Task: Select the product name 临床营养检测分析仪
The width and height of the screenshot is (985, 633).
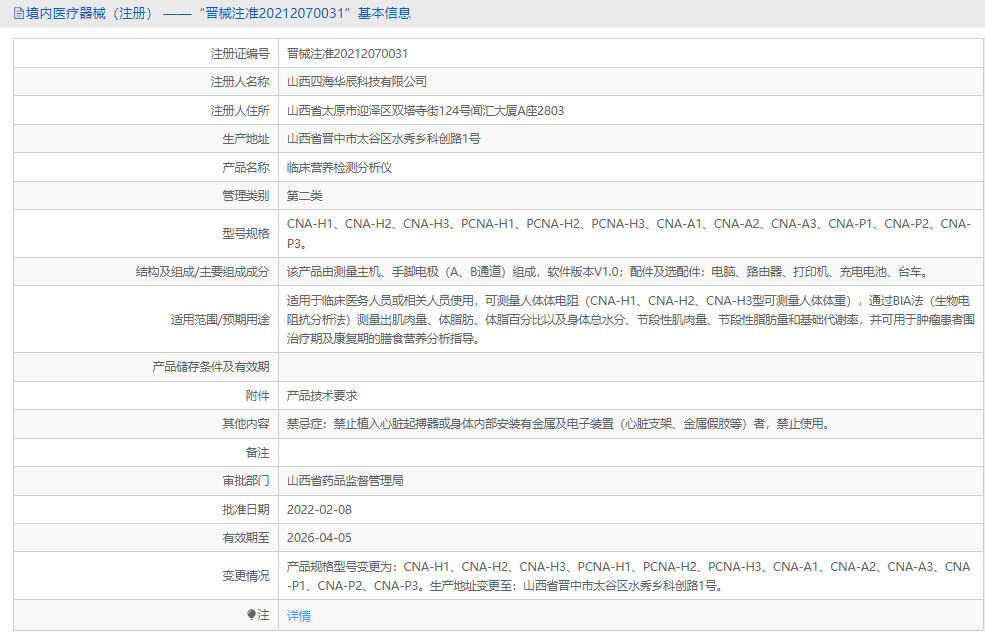Action: click(339, 168)
